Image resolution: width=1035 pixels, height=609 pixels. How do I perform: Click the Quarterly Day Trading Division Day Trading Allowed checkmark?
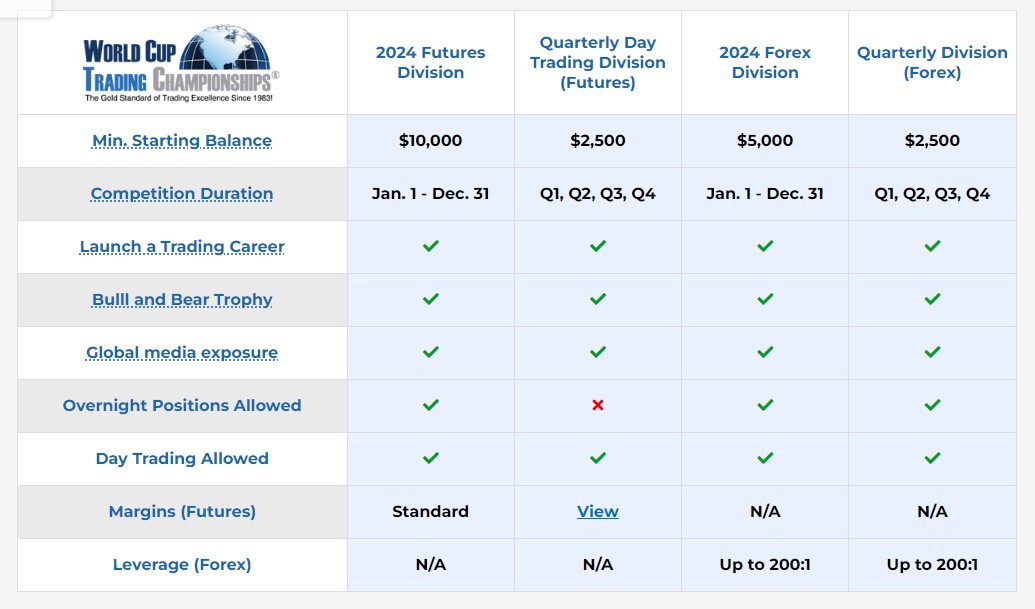coord(598,458)
